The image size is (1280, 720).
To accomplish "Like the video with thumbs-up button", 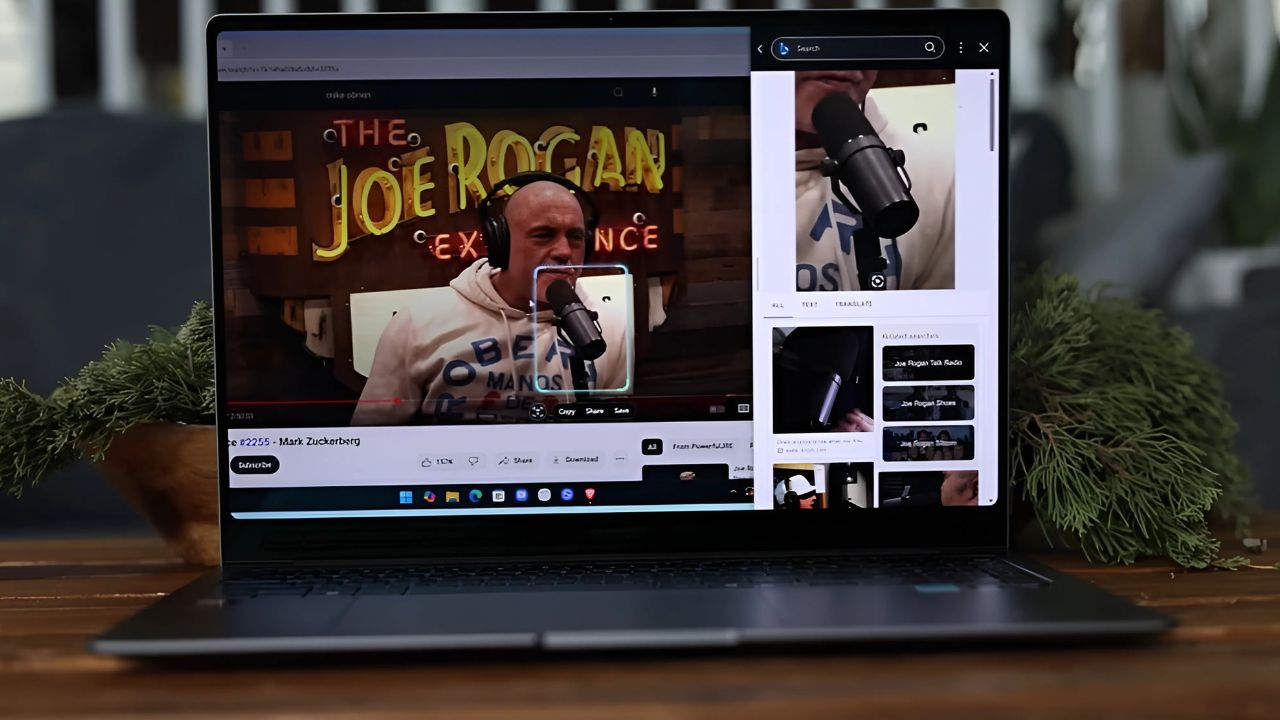I will click(x=438, y=461).
